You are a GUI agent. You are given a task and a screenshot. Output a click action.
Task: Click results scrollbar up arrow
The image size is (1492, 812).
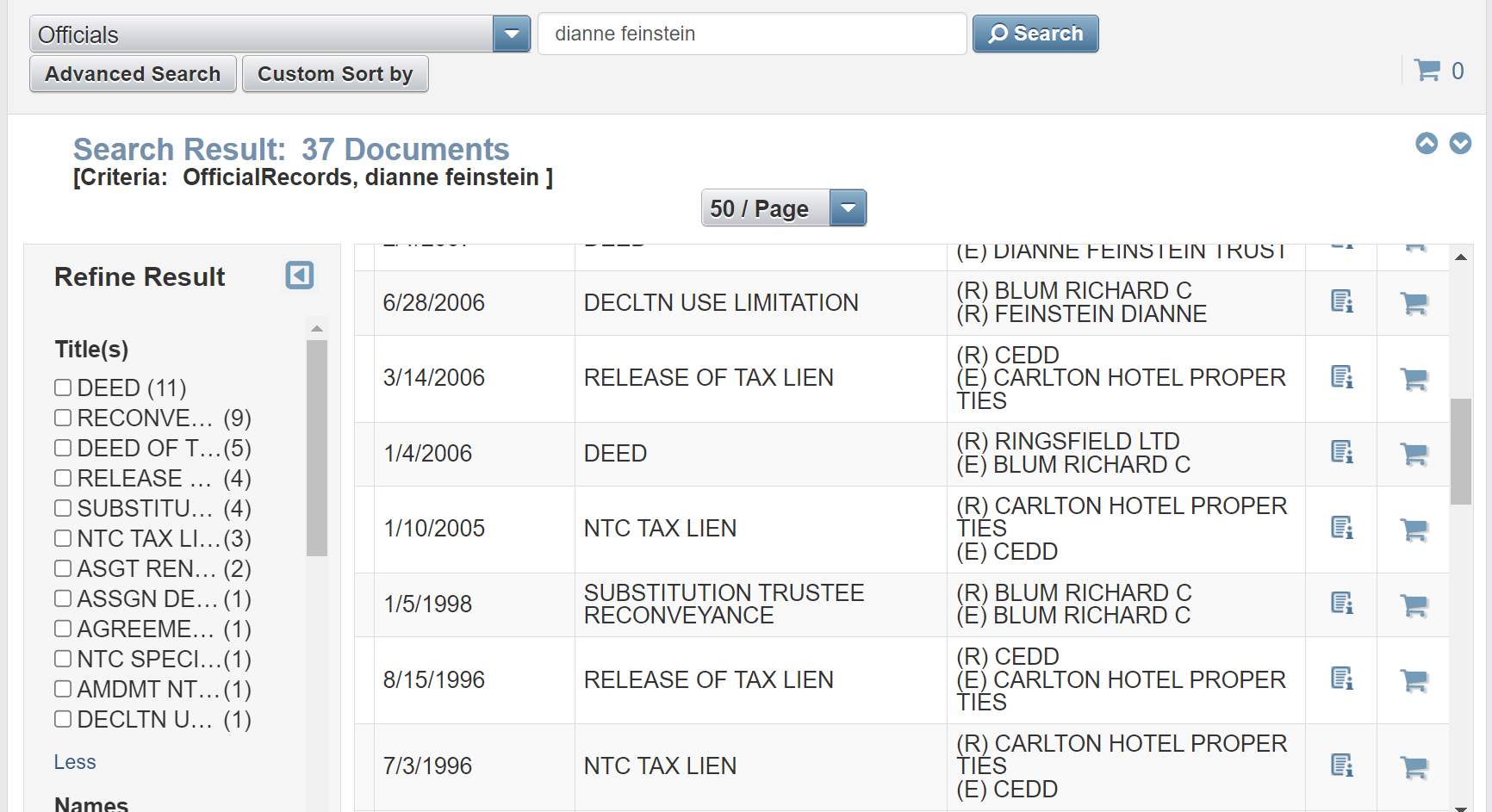[1461, 257]
